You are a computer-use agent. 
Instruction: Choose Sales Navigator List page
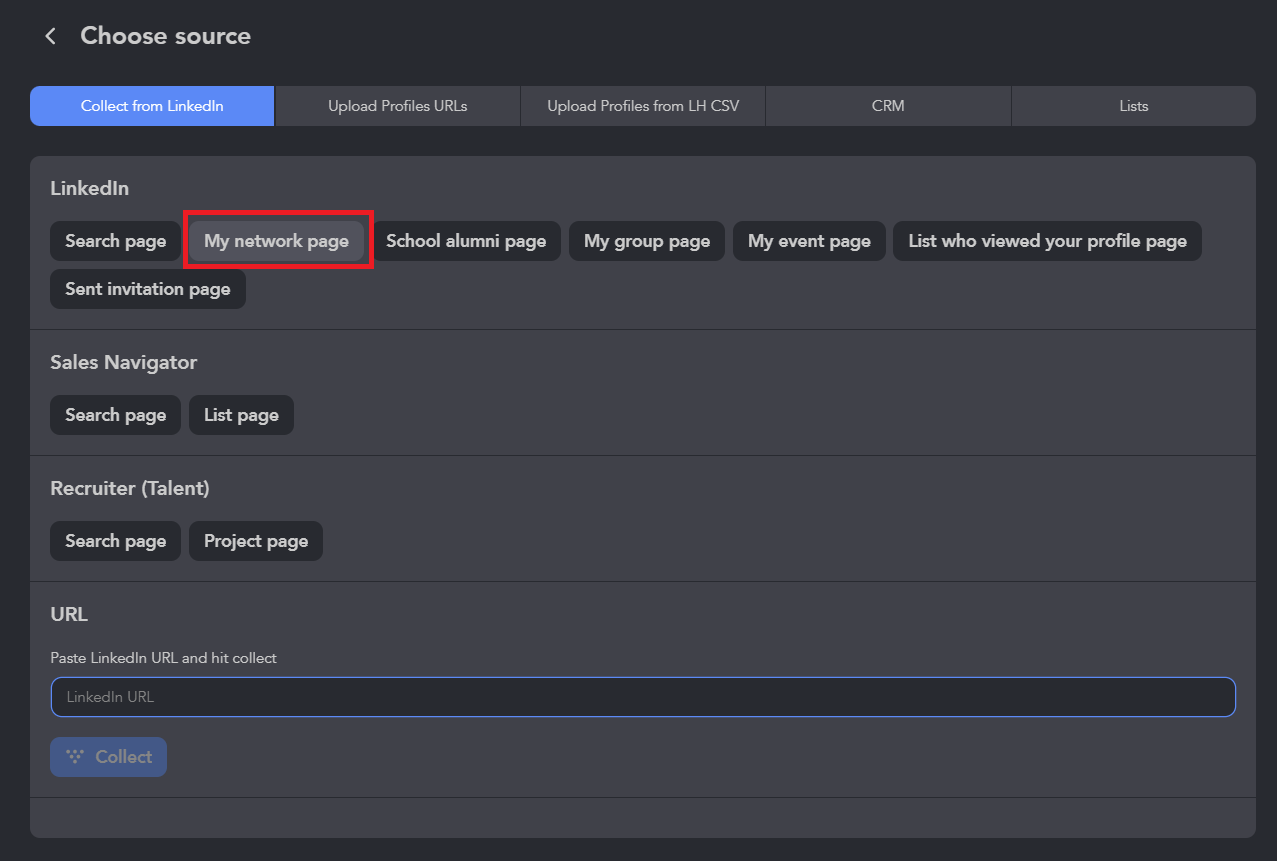click(x=241, y=415)
